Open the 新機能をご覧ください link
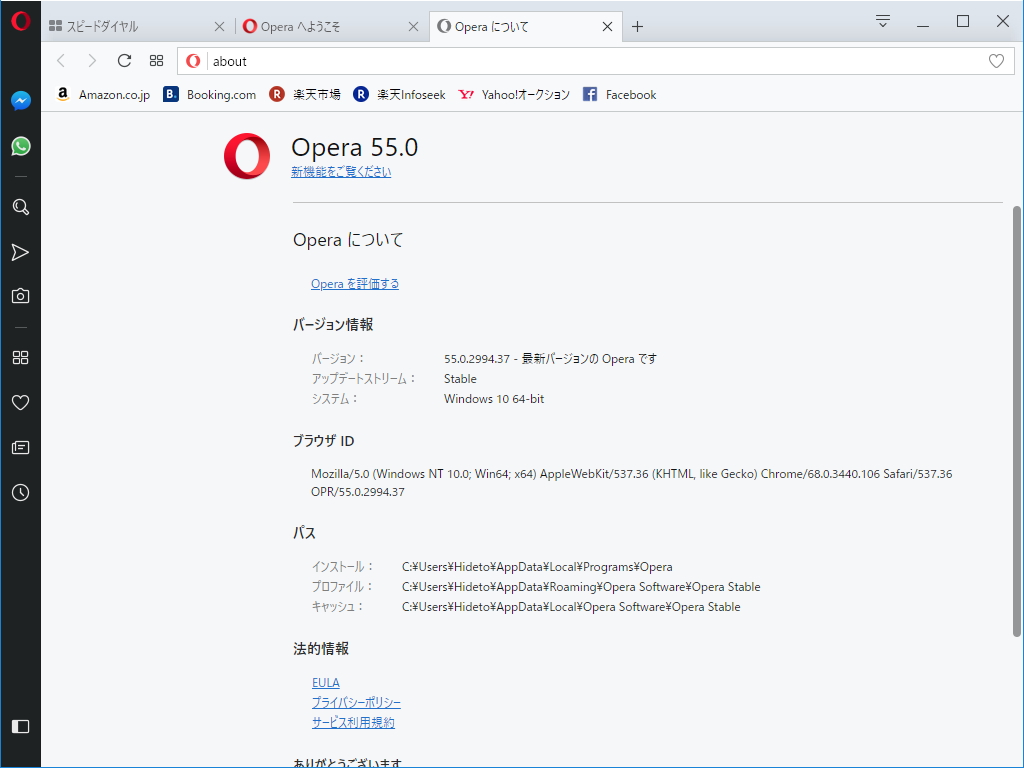The width and height of the screenshot is (1024, 768). pyautogui.click(x=340, y=171)
